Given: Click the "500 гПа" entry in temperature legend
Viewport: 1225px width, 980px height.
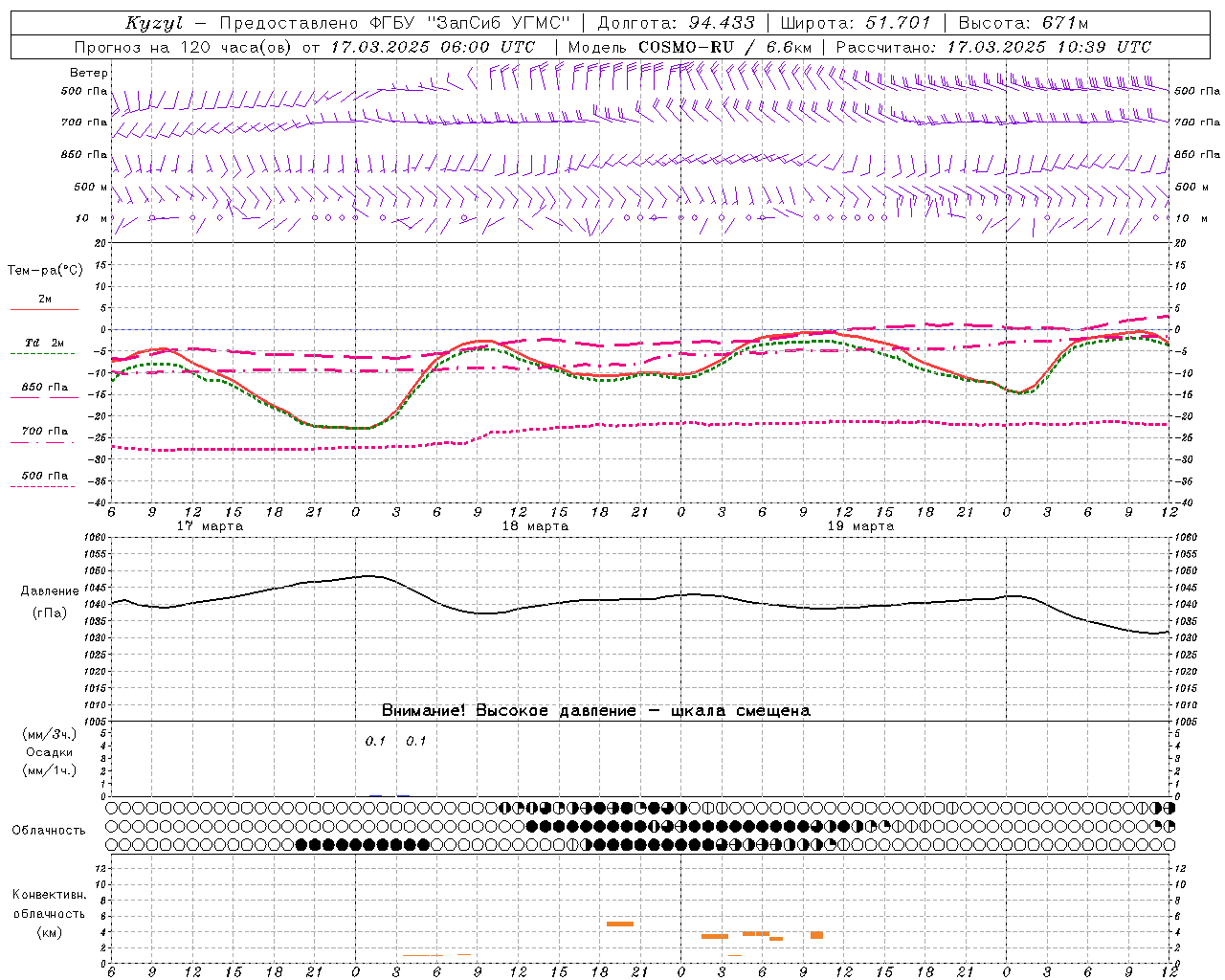Looking at the screenshot, I should [44, 476].
